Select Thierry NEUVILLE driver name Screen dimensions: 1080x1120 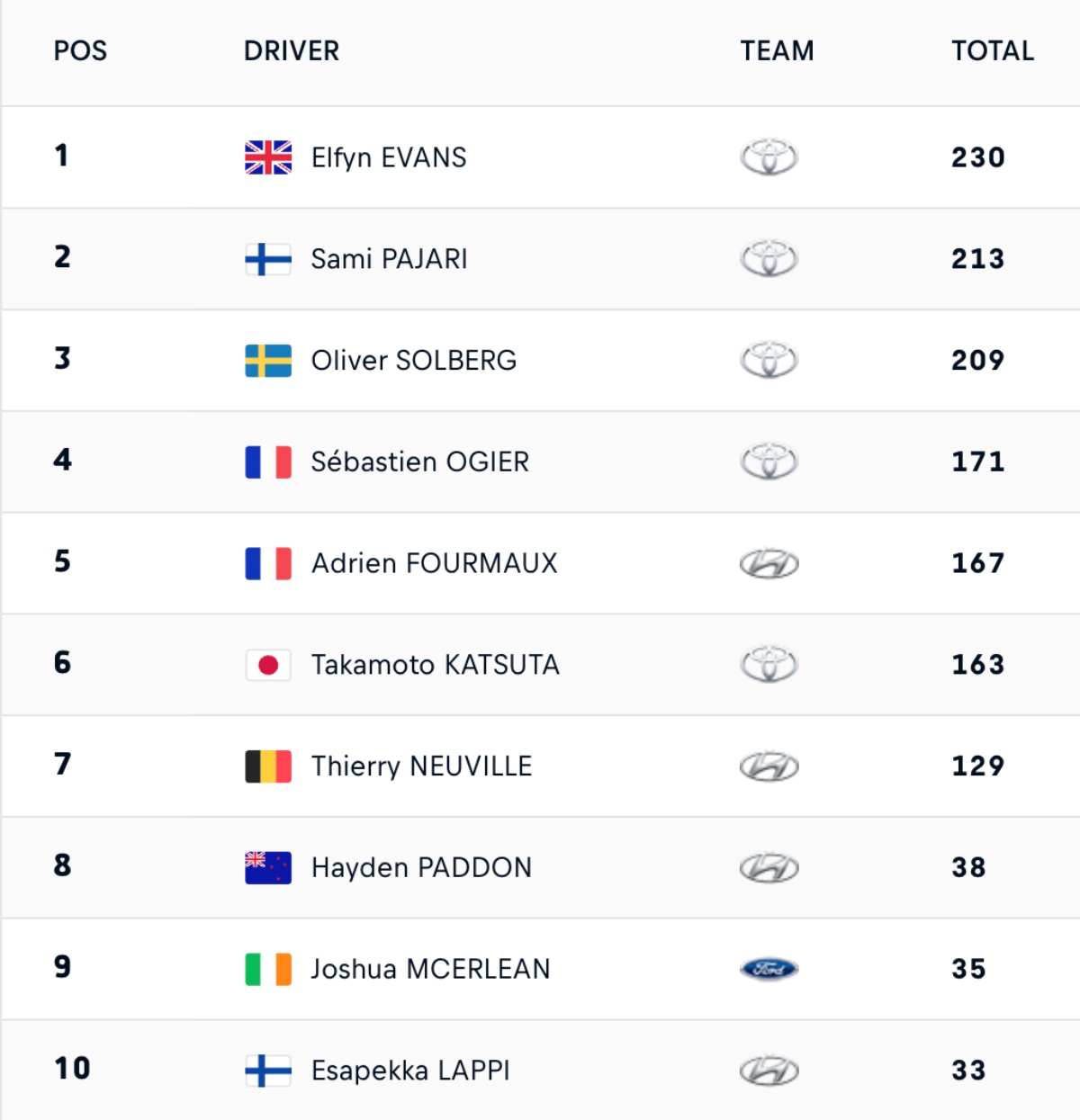tap(422, 766)
